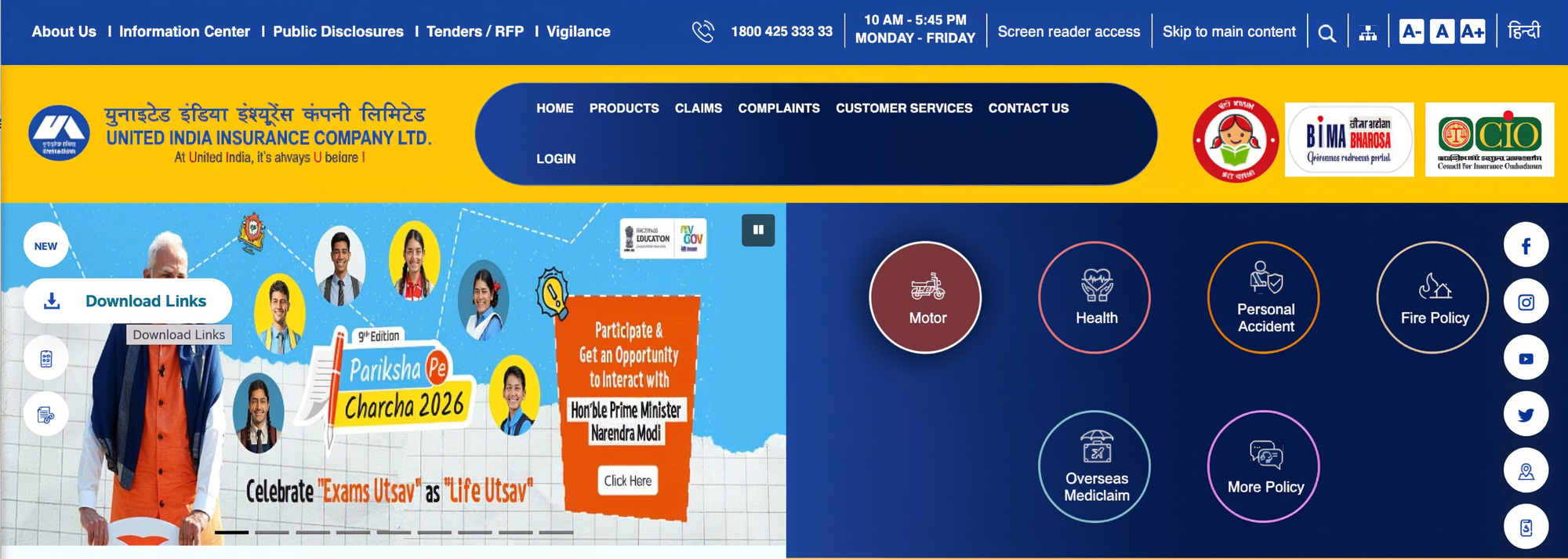The image size is (1568, 559).
Task: Open the Public Disclosures link
Action: click(x=338, y=32)
